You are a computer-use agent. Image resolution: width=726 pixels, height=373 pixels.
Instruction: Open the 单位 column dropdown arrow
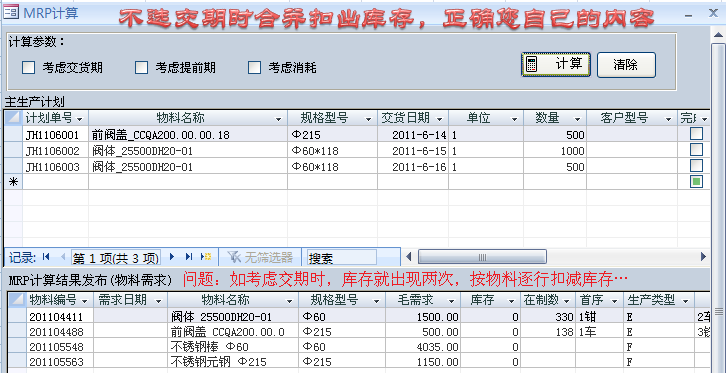(x=514, y=119)
